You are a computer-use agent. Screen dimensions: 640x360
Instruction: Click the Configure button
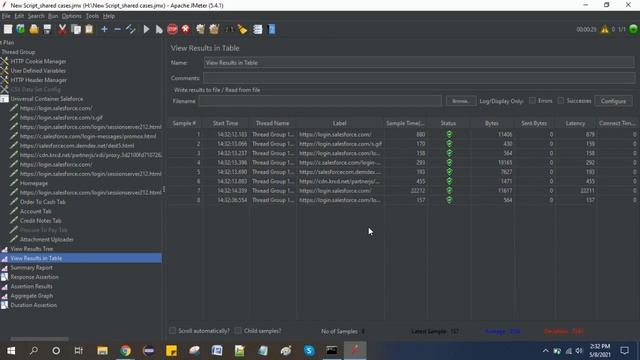(x=613, y=101)
